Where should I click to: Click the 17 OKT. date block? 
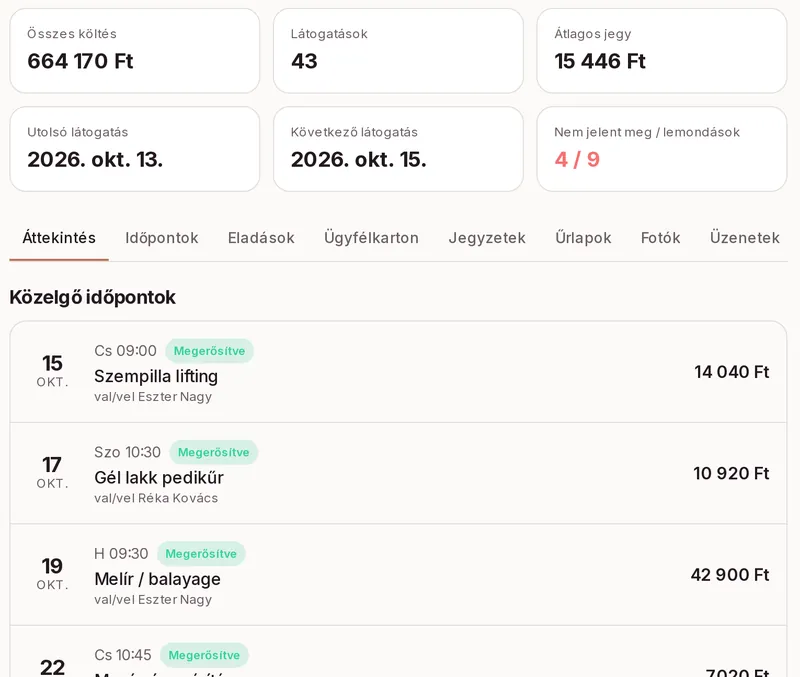pyautogui.click(x=52, y=472)
